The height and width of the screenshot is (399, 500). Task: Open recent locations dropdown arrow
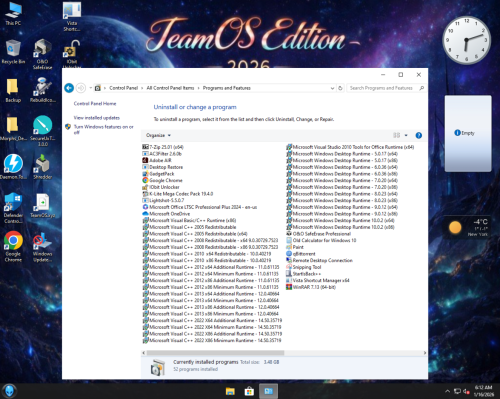tap(90, 88)
